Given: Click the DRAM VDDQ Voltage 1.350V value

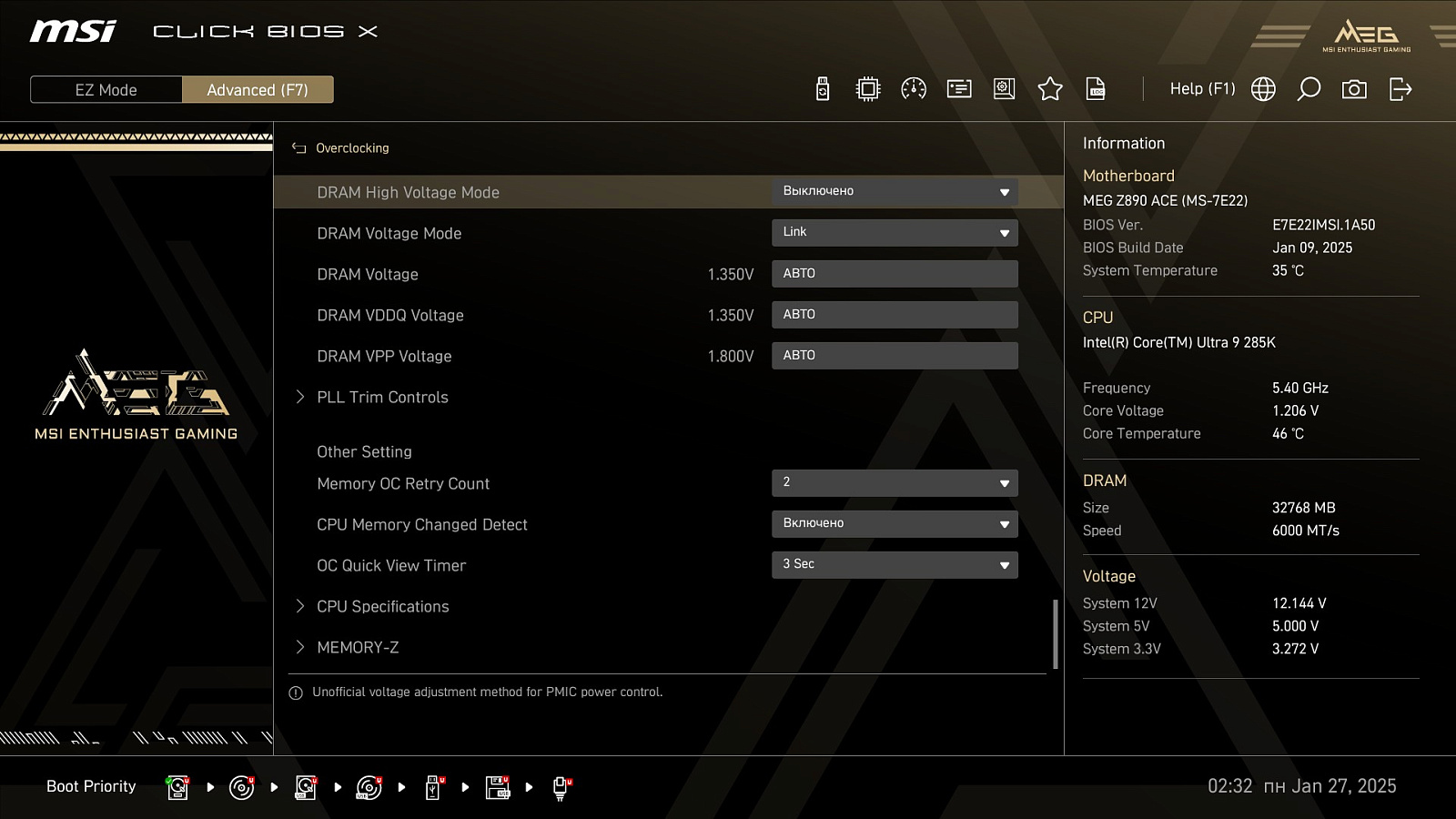Looking at the screenshot, I should click(731, 316).
